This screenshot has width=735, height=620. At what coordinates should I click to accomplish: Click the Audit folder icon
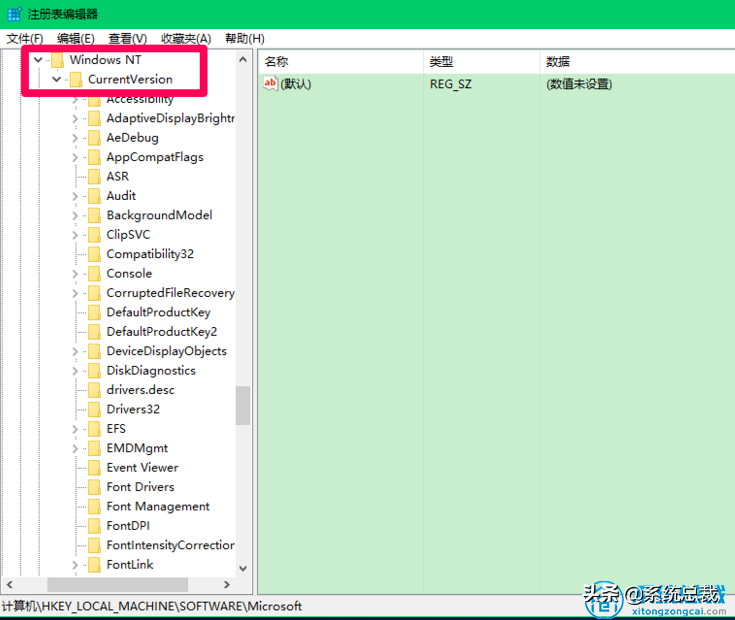(94, 196)
